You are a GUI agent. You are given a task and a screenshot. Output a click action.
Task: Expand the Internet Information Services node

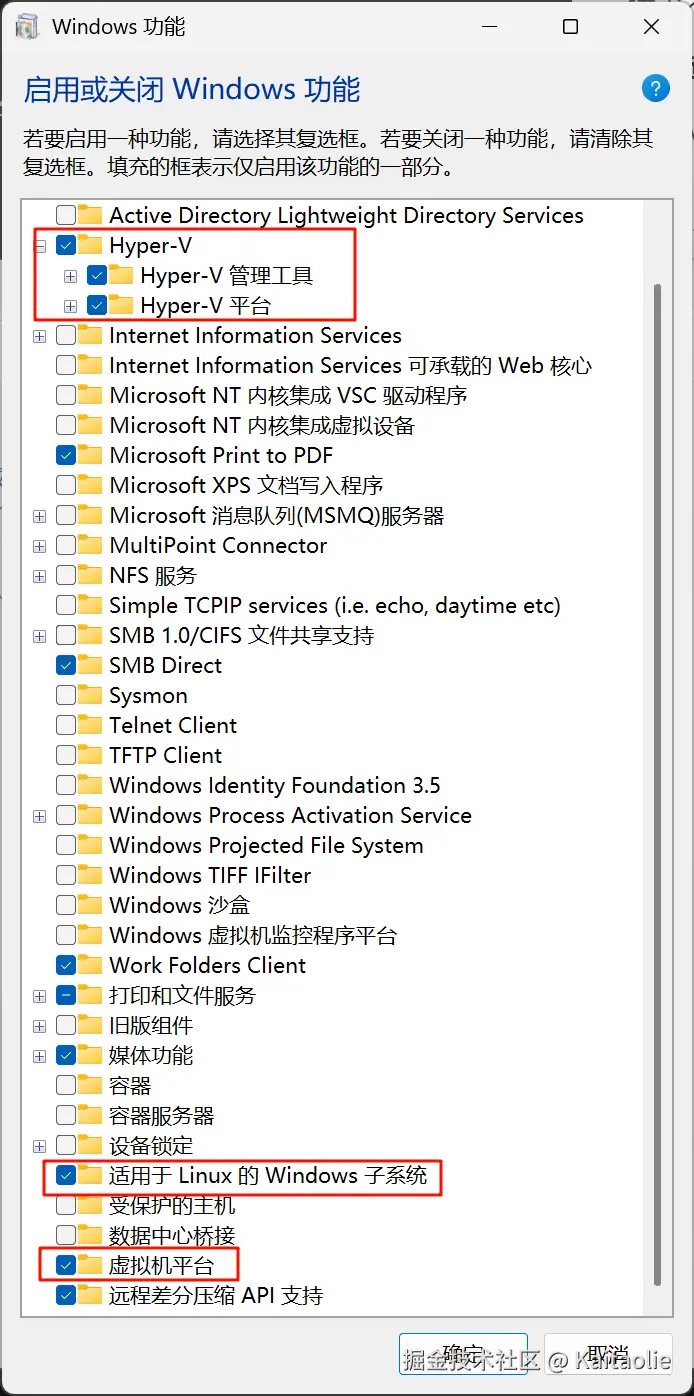[40, 336]
